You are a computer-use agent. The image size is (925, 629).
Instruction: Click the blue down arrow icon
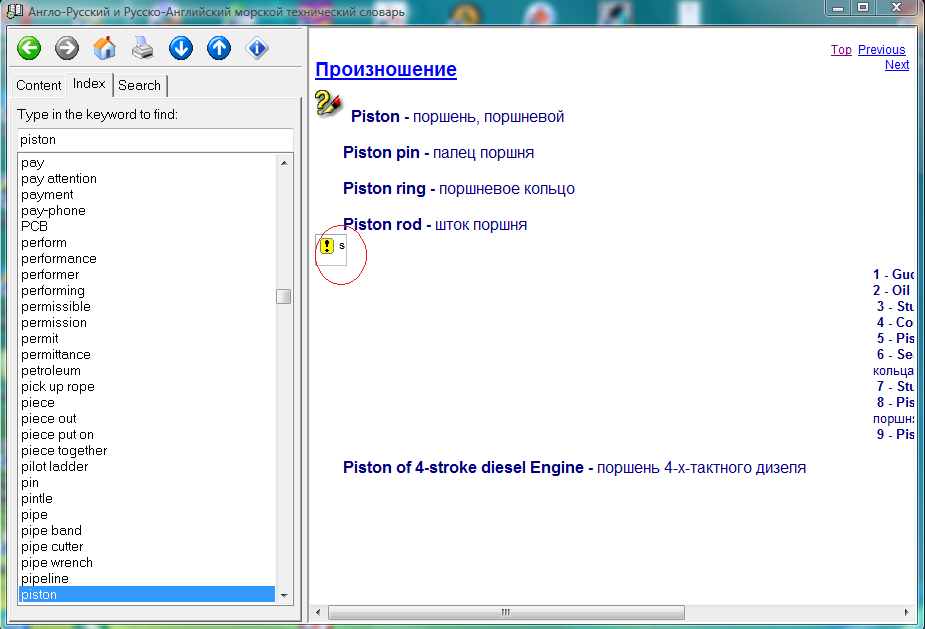(181, 48)
